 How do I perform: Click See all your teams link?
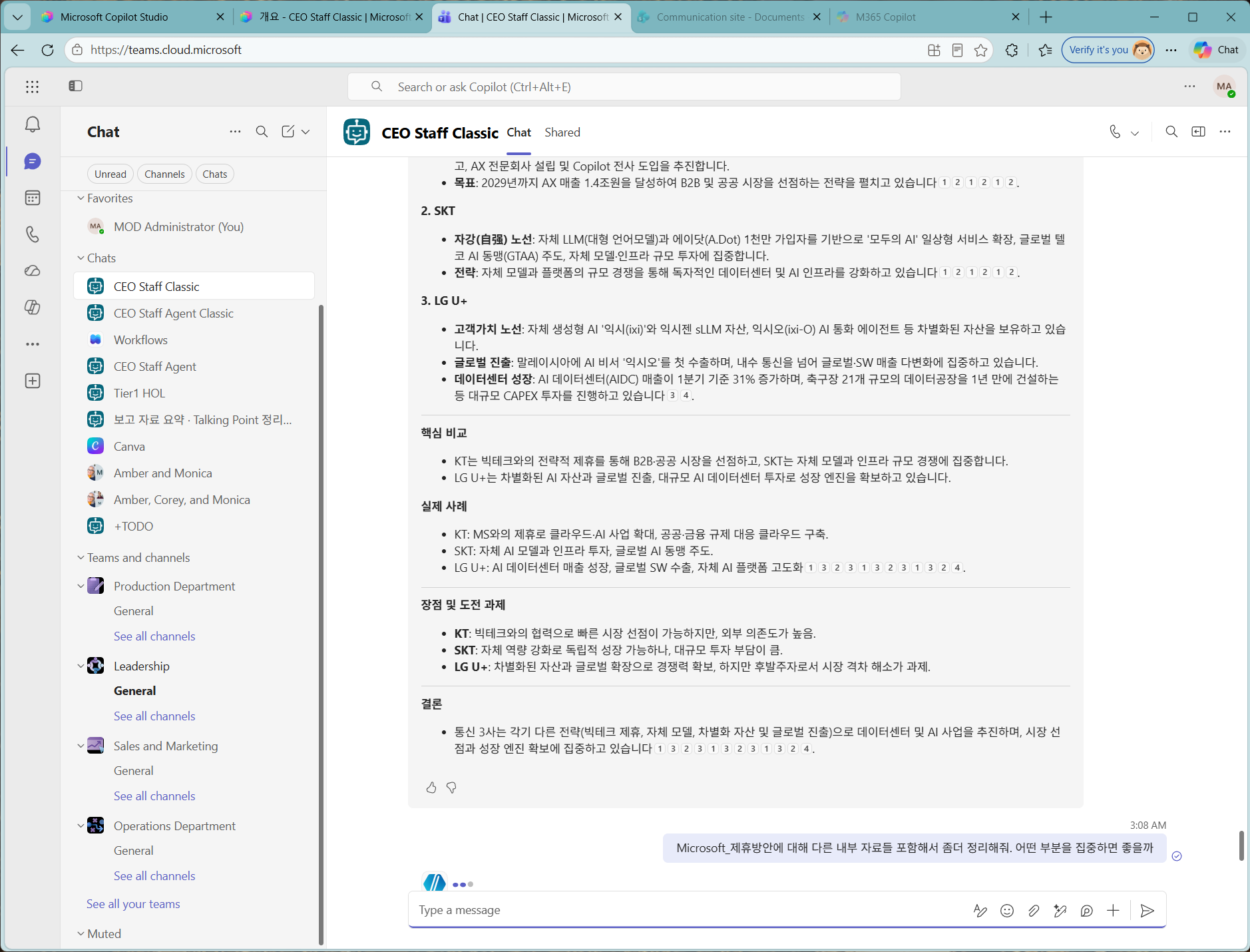(x=133, y=904)
